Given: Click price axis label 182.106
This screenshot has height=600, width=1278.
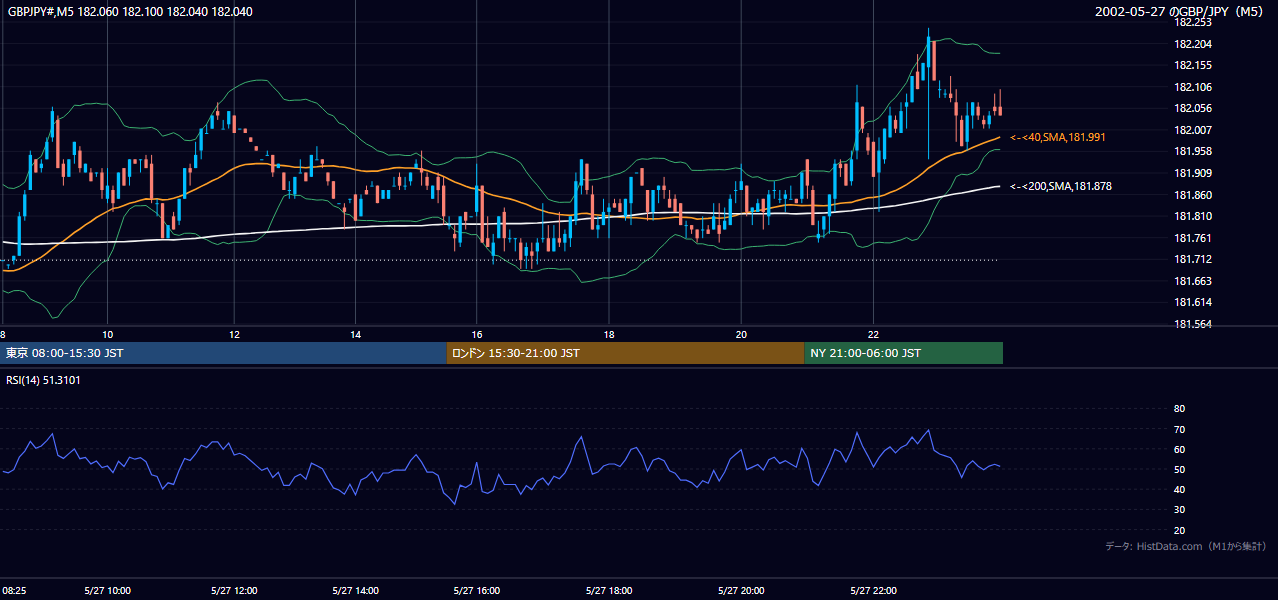Looking at the screenshot, I should click(1192, 87).
